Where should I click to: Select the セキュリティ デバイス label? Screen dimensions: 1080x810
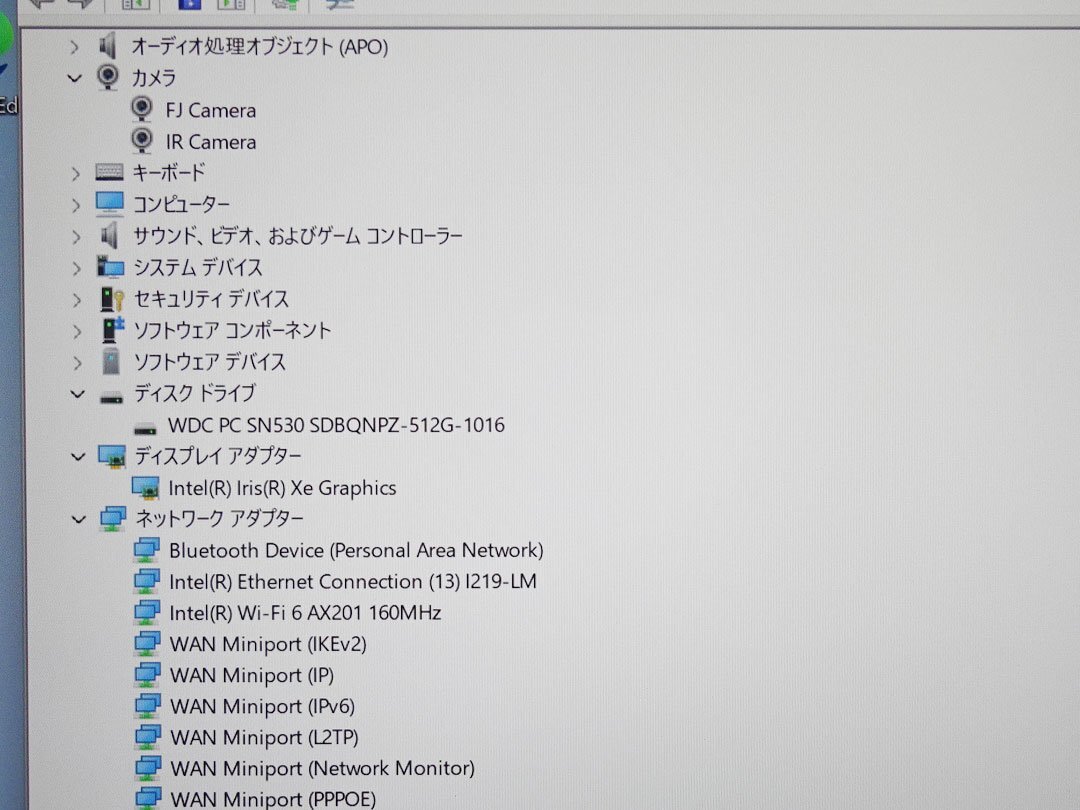coord(211,299)
